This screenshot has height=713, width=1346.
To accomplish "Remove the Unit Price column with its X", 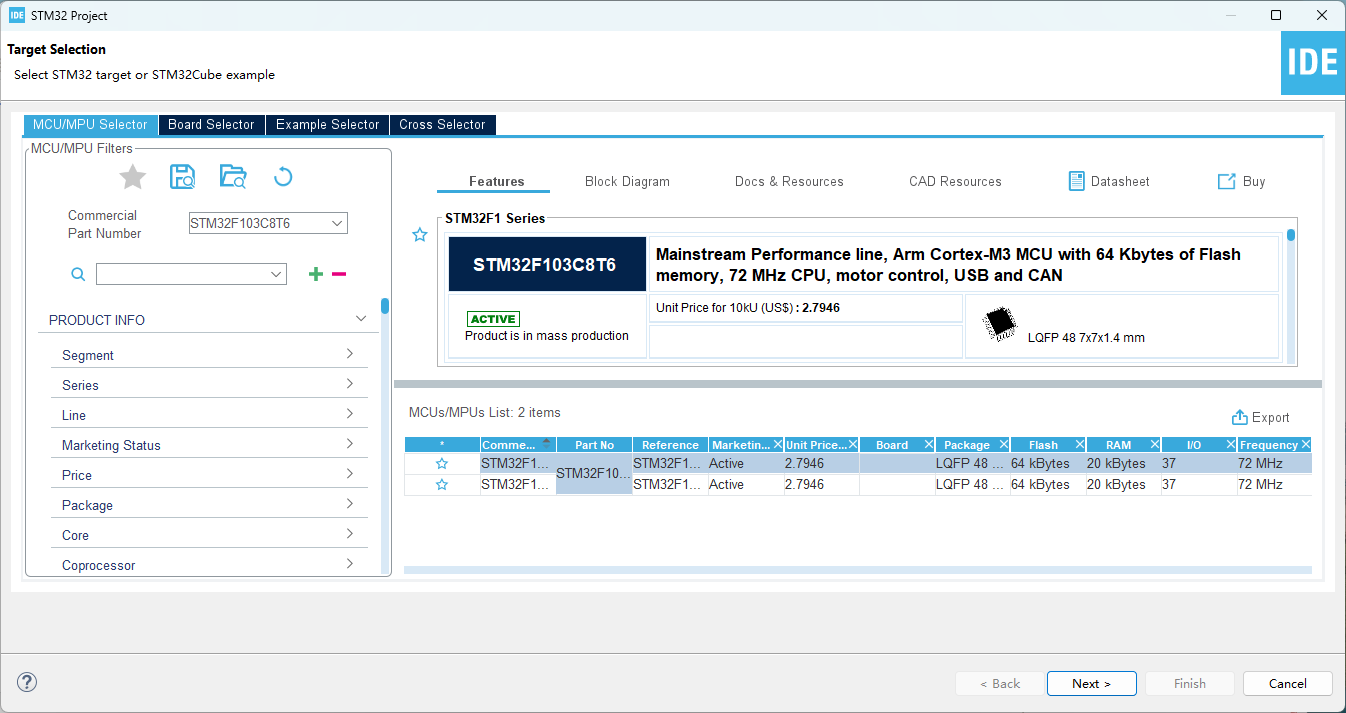I will 853,445.
